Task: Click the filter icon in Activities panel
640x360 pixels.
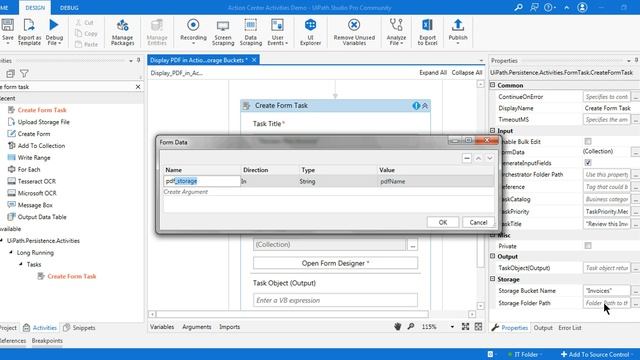Action: (x=24, y=73)
